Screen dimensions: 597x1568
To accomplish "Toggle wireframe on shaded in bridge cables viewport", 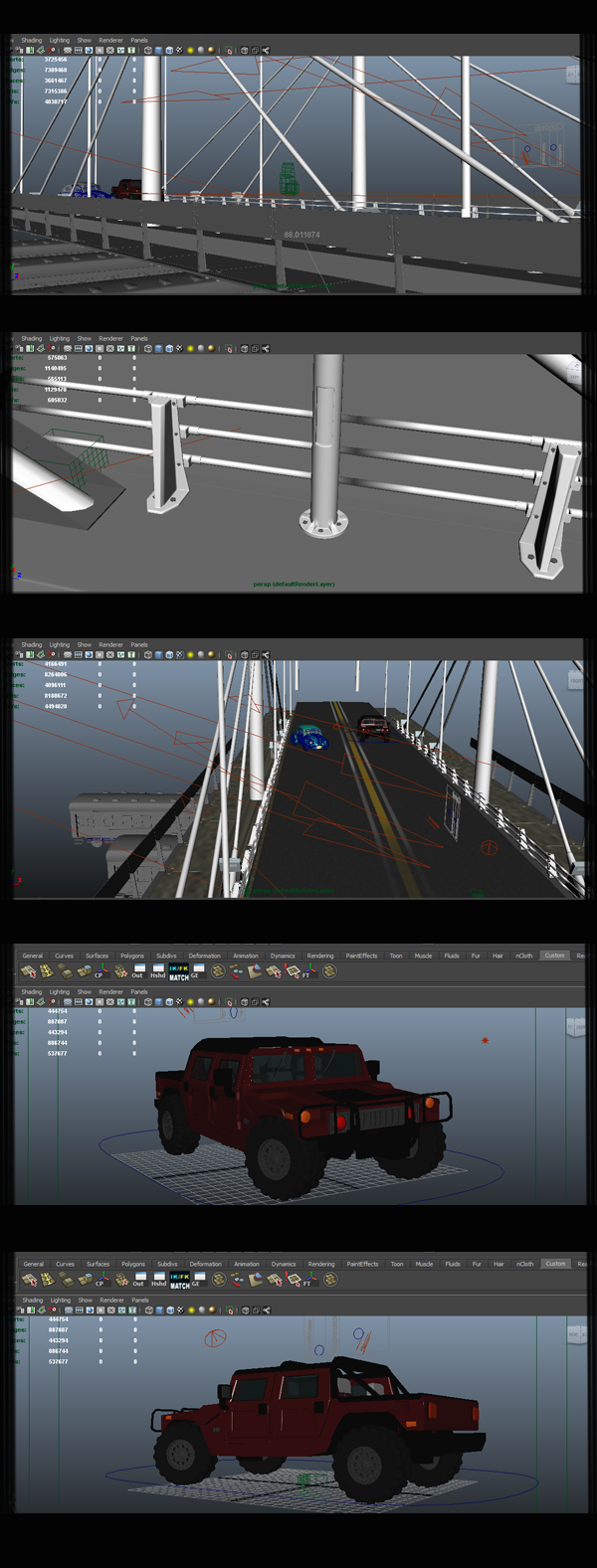I will click(x=169, y=50).
